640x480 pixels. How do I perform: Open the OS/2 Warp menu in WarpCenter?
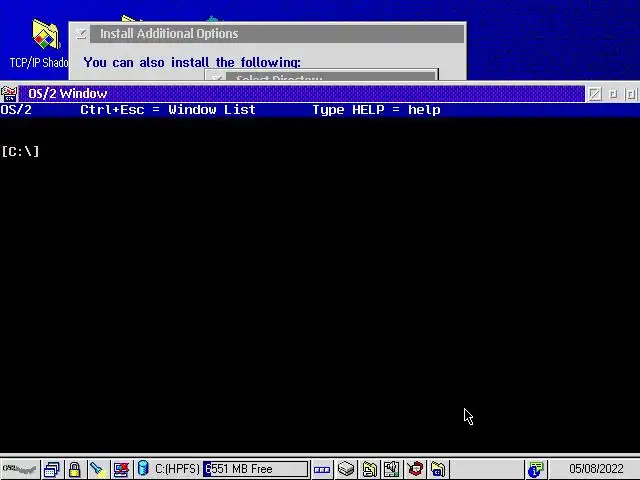coord(20,469)
